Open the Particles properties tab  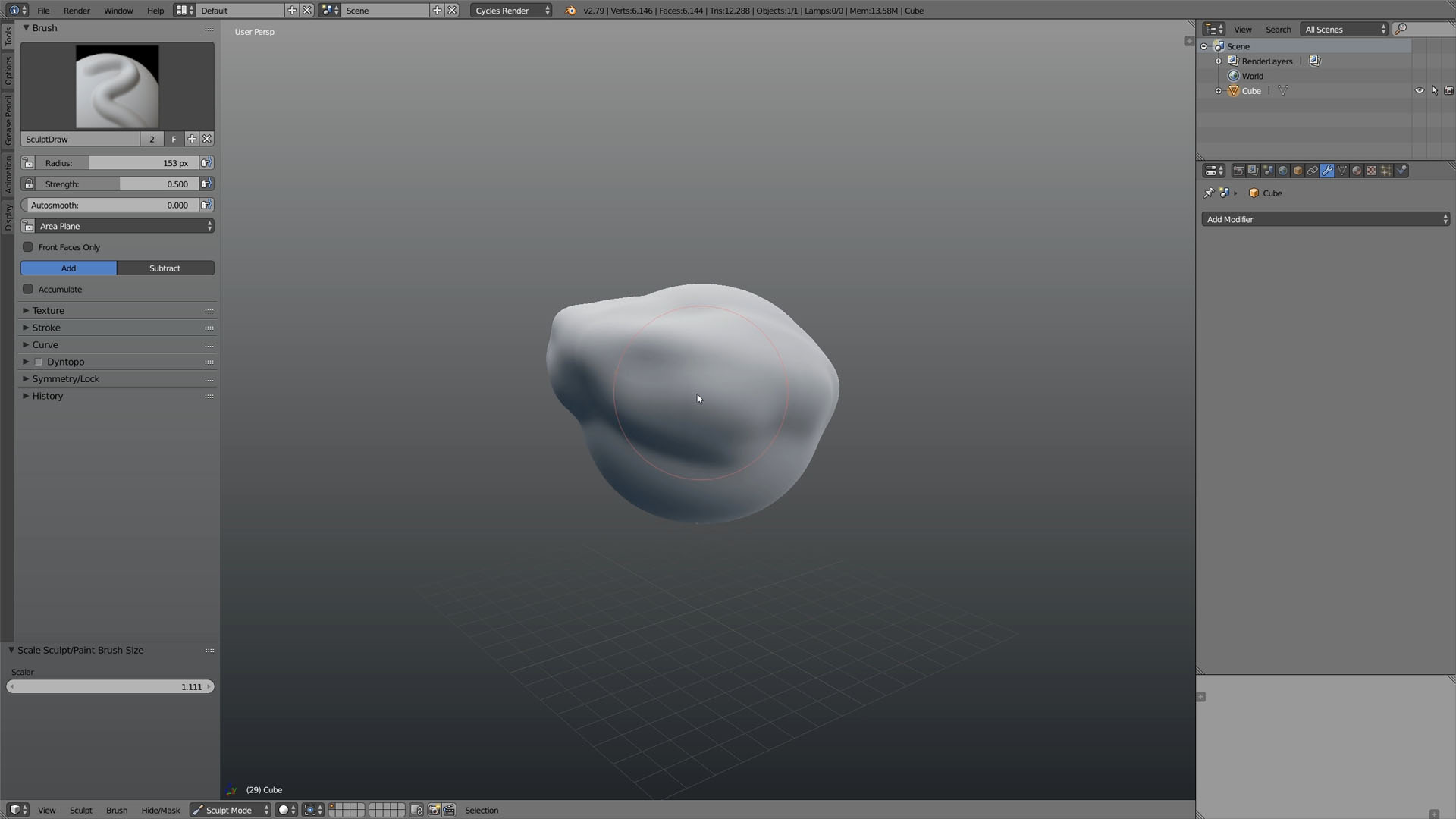pyautogui.click(x=1386, y=171)
